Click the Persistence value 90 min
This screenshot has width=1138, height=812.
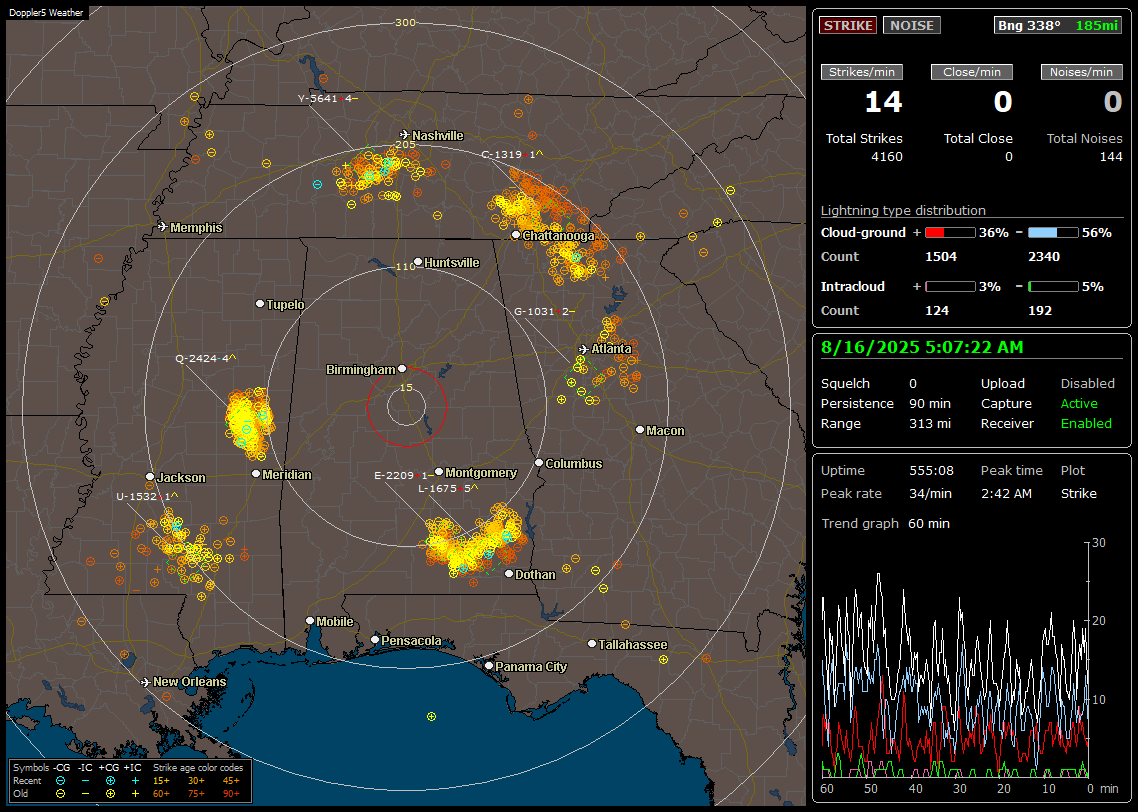tap(930, 403)
